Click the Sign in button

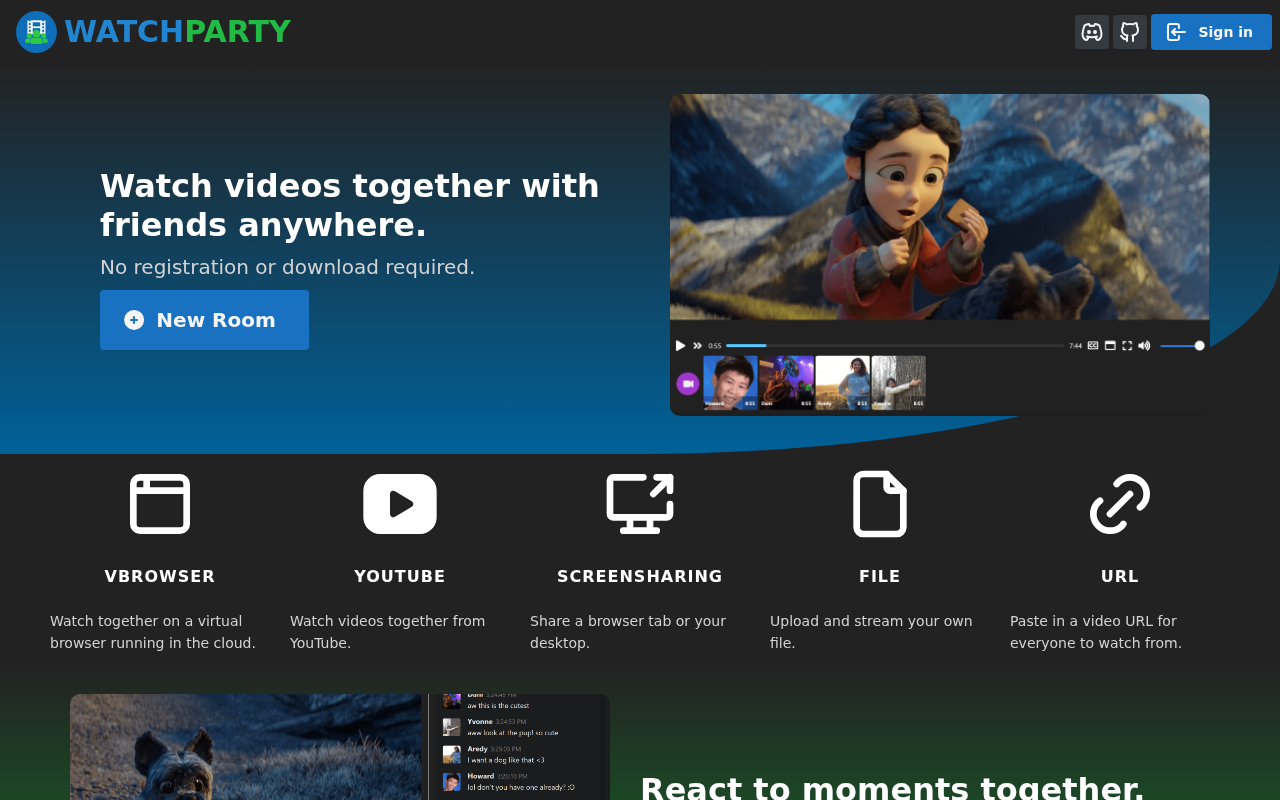click(1211, 32)
